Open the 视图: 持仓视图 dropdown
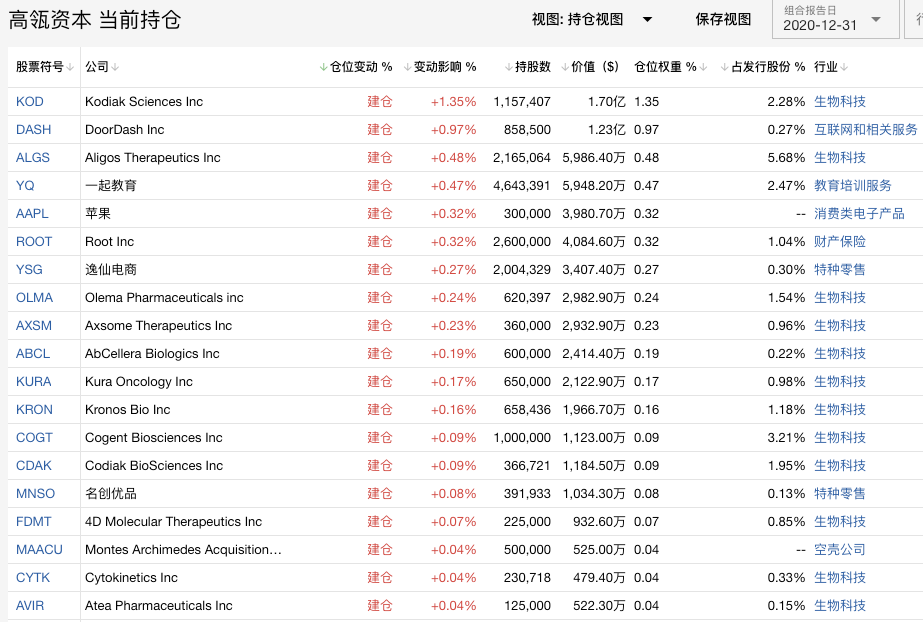Image resolution: width=923 pixels, height=622 pixels. [x=592, y=19]
